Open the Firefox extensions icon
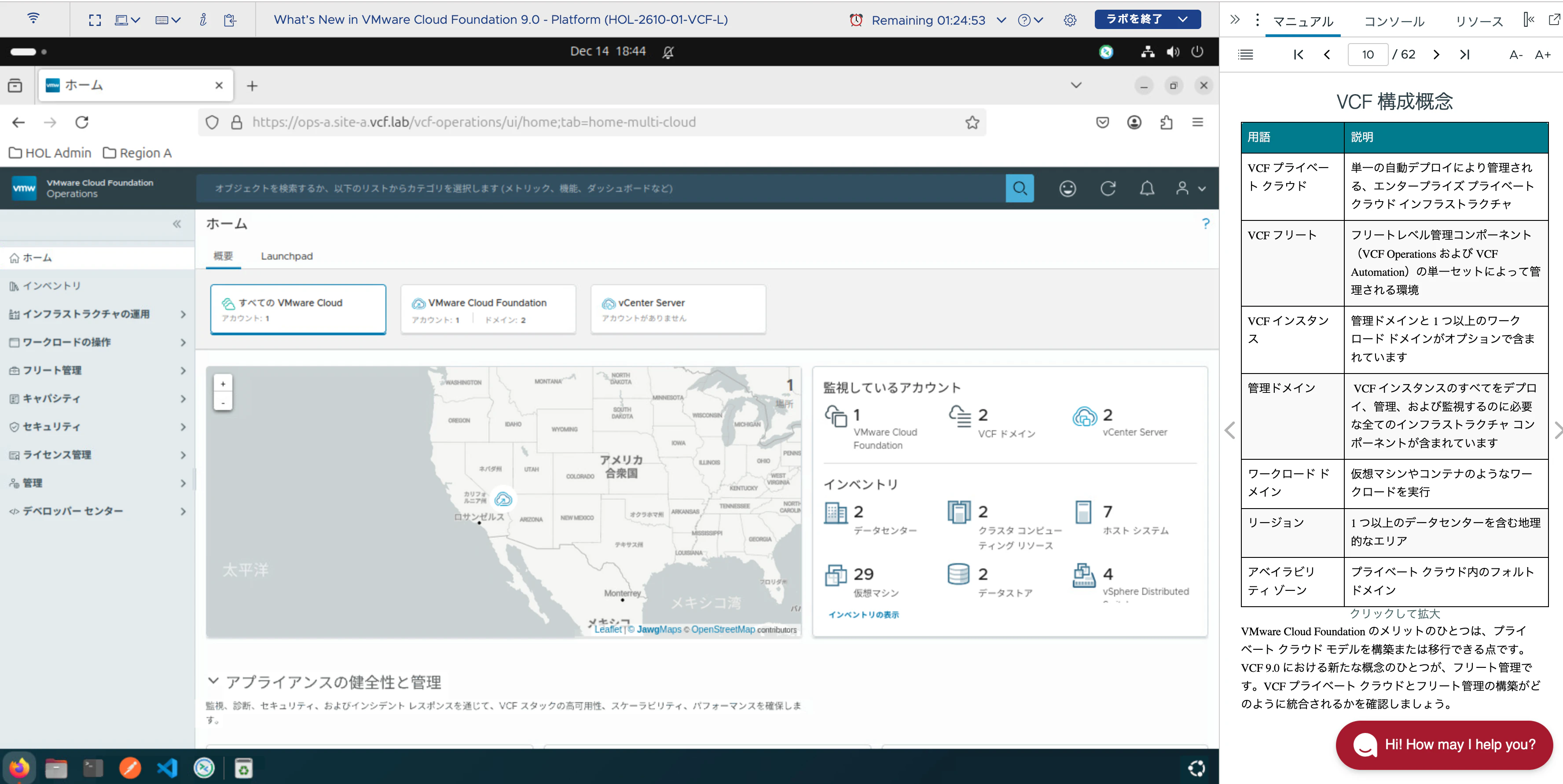 coord(1166,123)
